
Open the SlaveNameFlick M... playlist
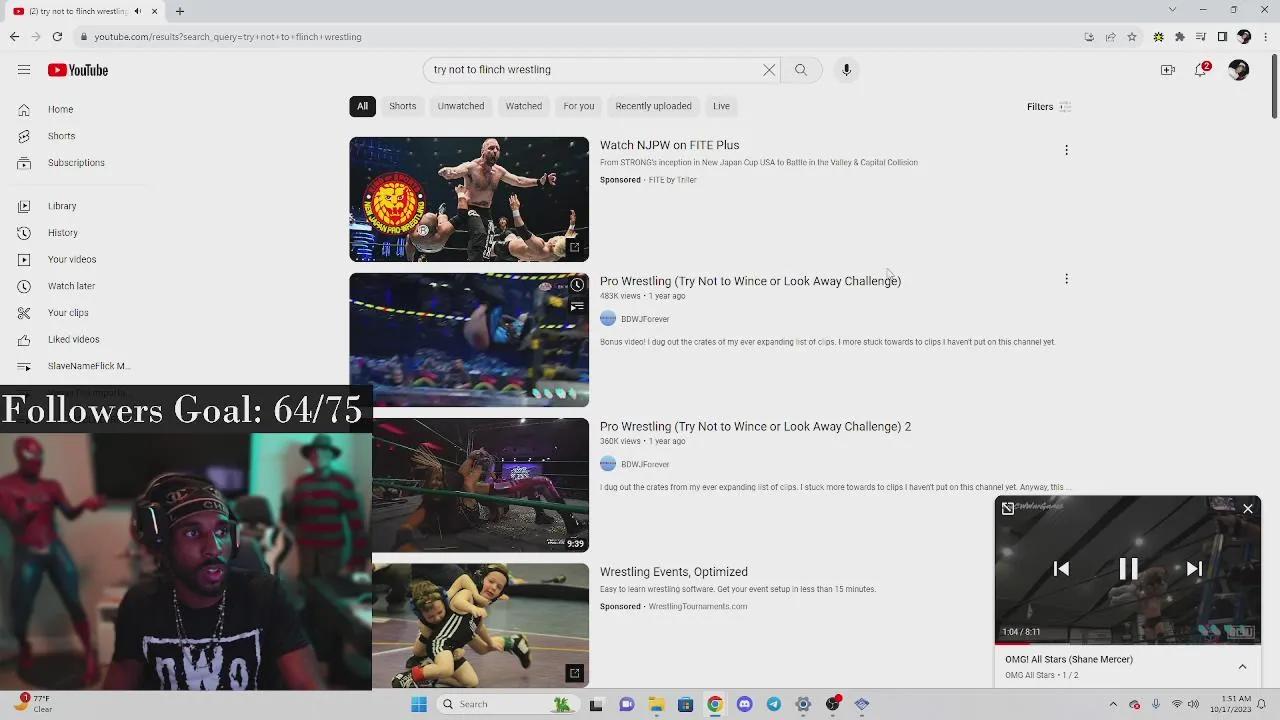point(88,366)
